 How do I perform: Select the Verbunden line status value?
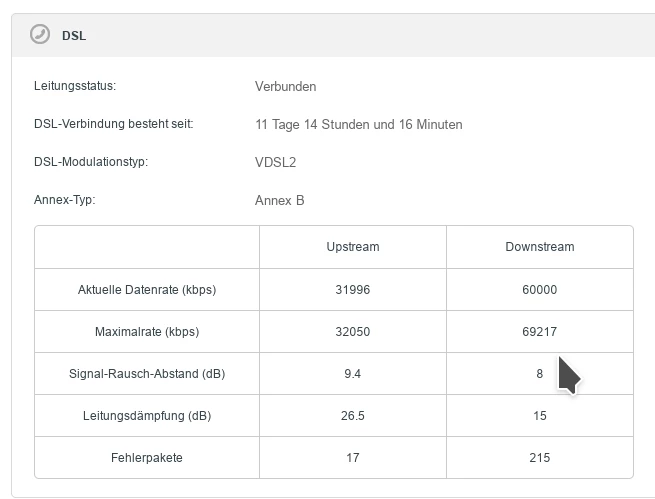[x=285, y=86]
